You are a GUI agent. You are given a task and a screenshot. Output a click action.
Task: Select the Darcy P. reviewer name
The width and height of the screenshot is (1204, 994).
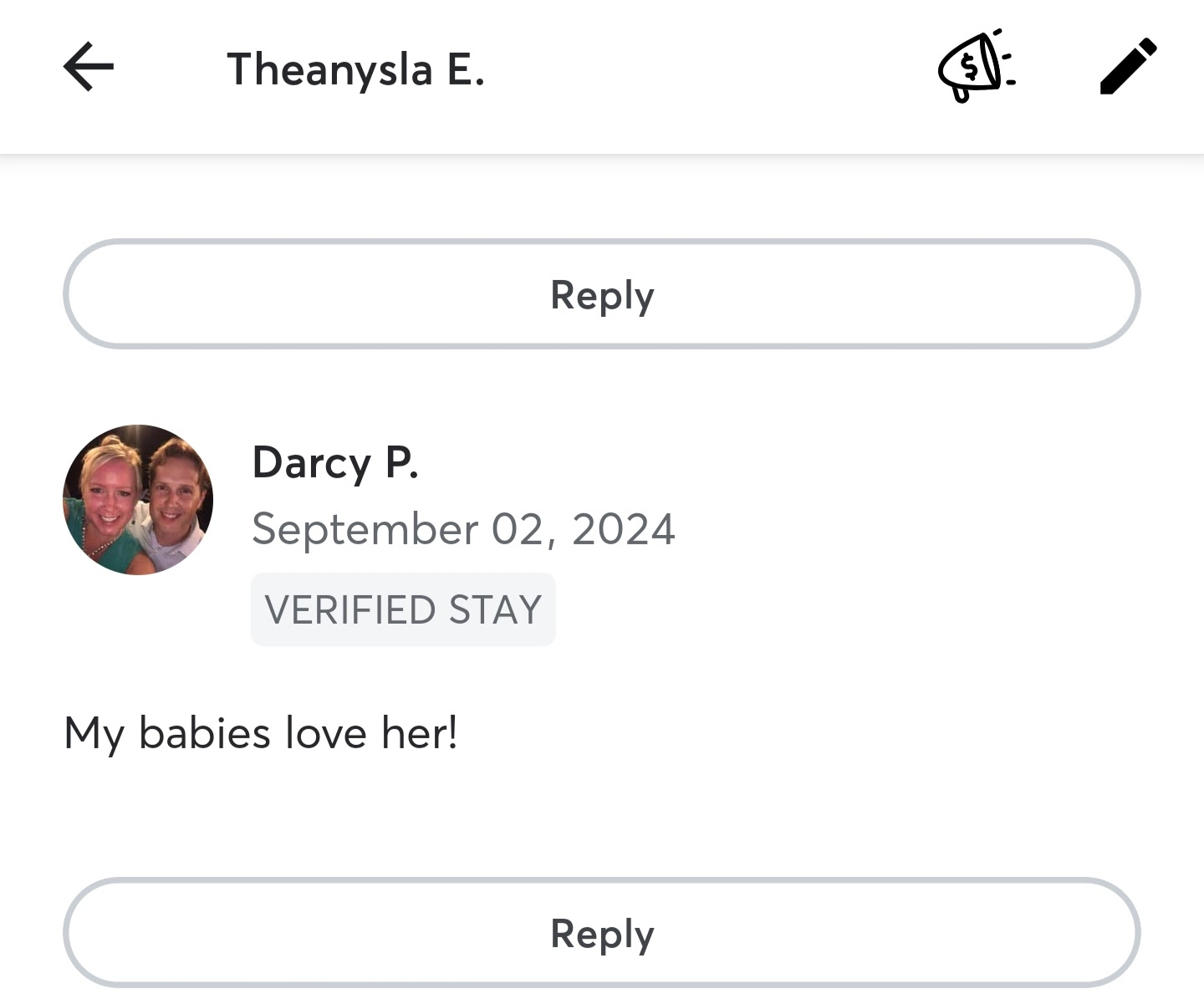335,462
